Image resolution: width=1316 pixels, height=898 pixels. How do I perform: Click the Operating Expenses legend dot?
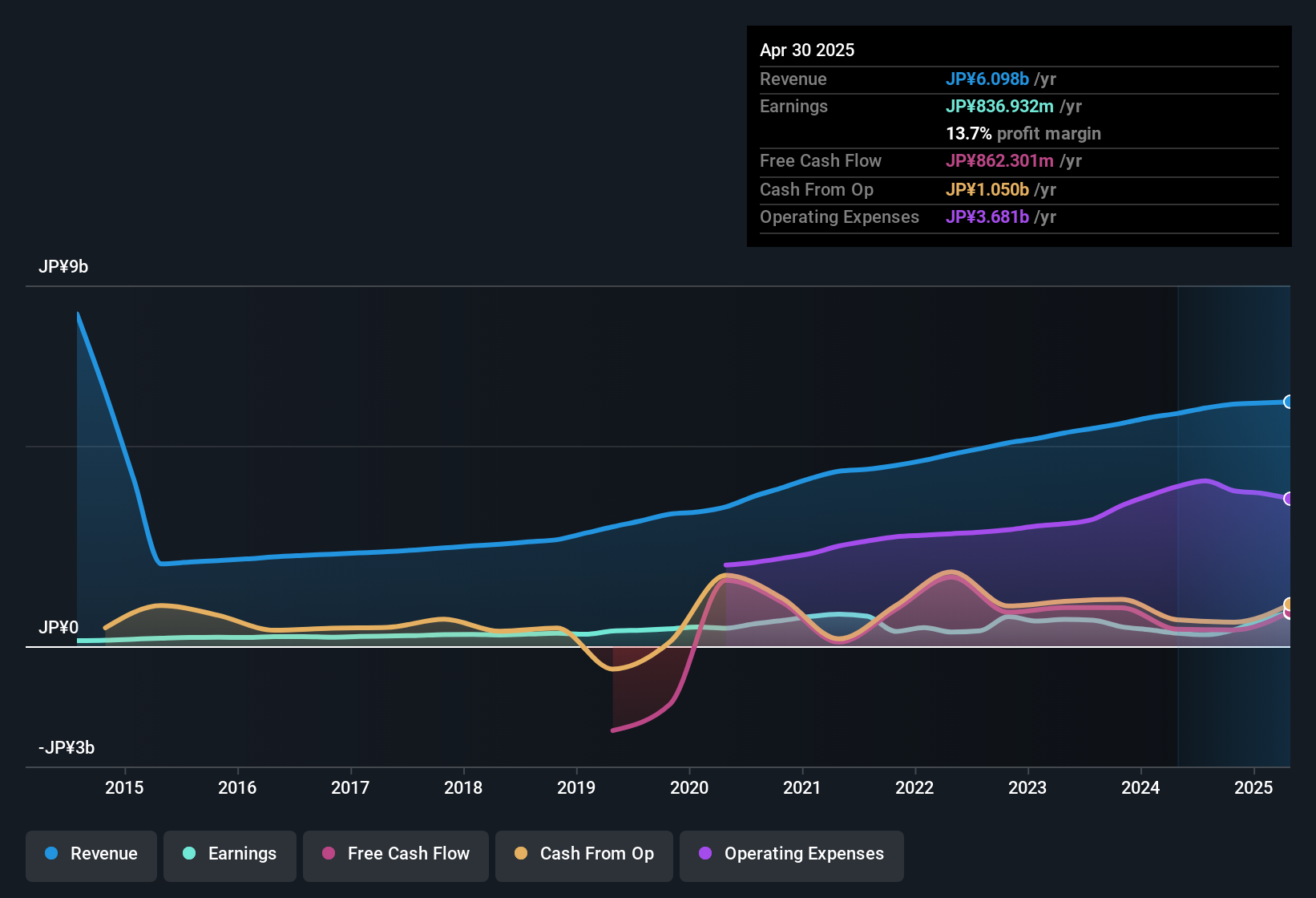[704, 854]
